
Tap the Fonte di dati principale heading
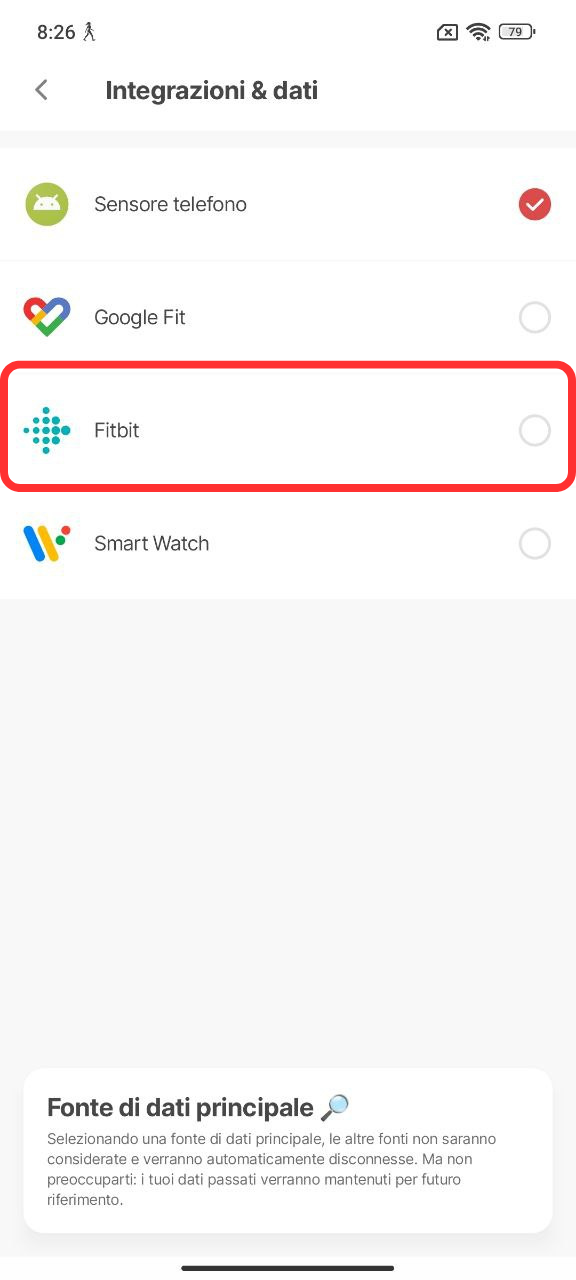pos(181,1107)
